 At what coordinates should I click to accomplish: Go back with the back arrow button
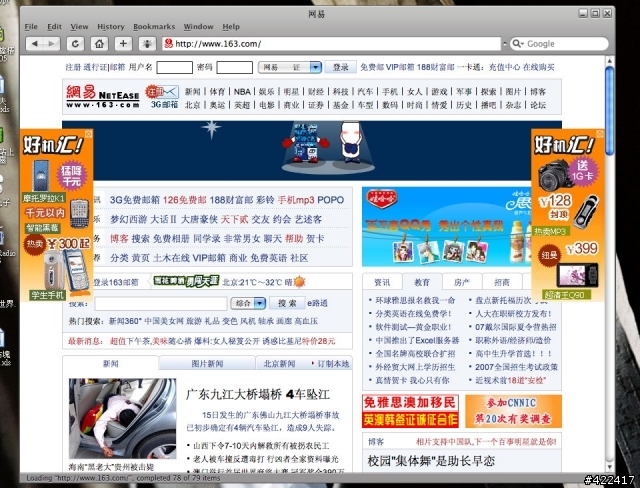tap(35, 44)
